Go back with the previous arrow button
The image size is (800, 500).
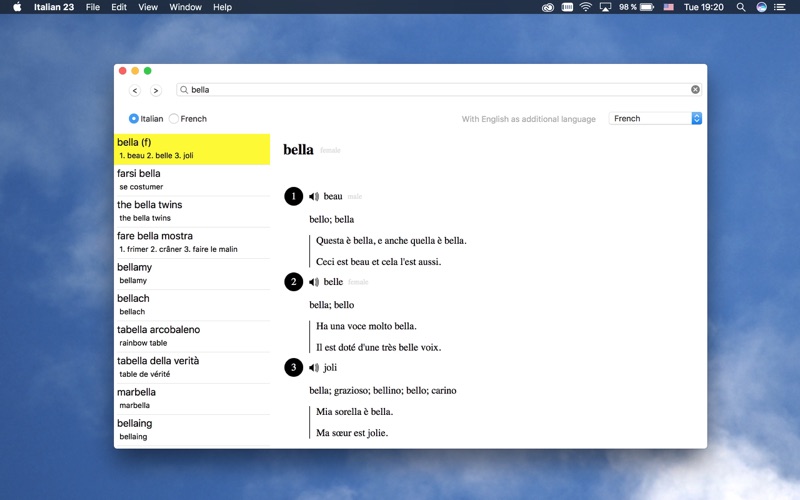(x=135, y=90)
